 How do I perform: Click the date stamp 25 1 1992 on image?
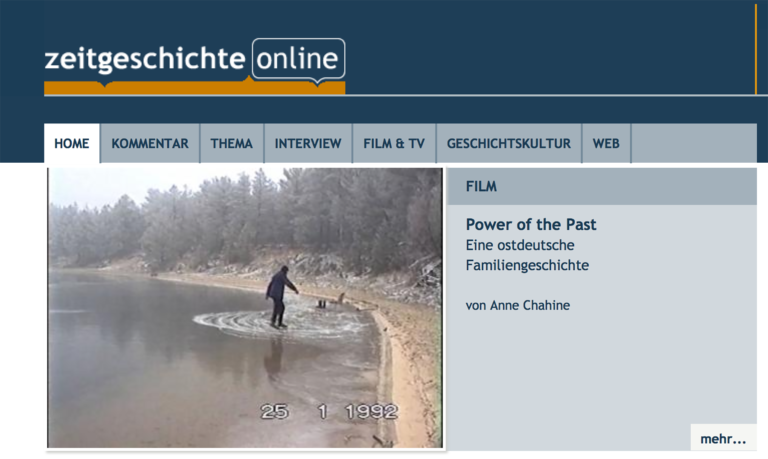[x=329, y=411]
